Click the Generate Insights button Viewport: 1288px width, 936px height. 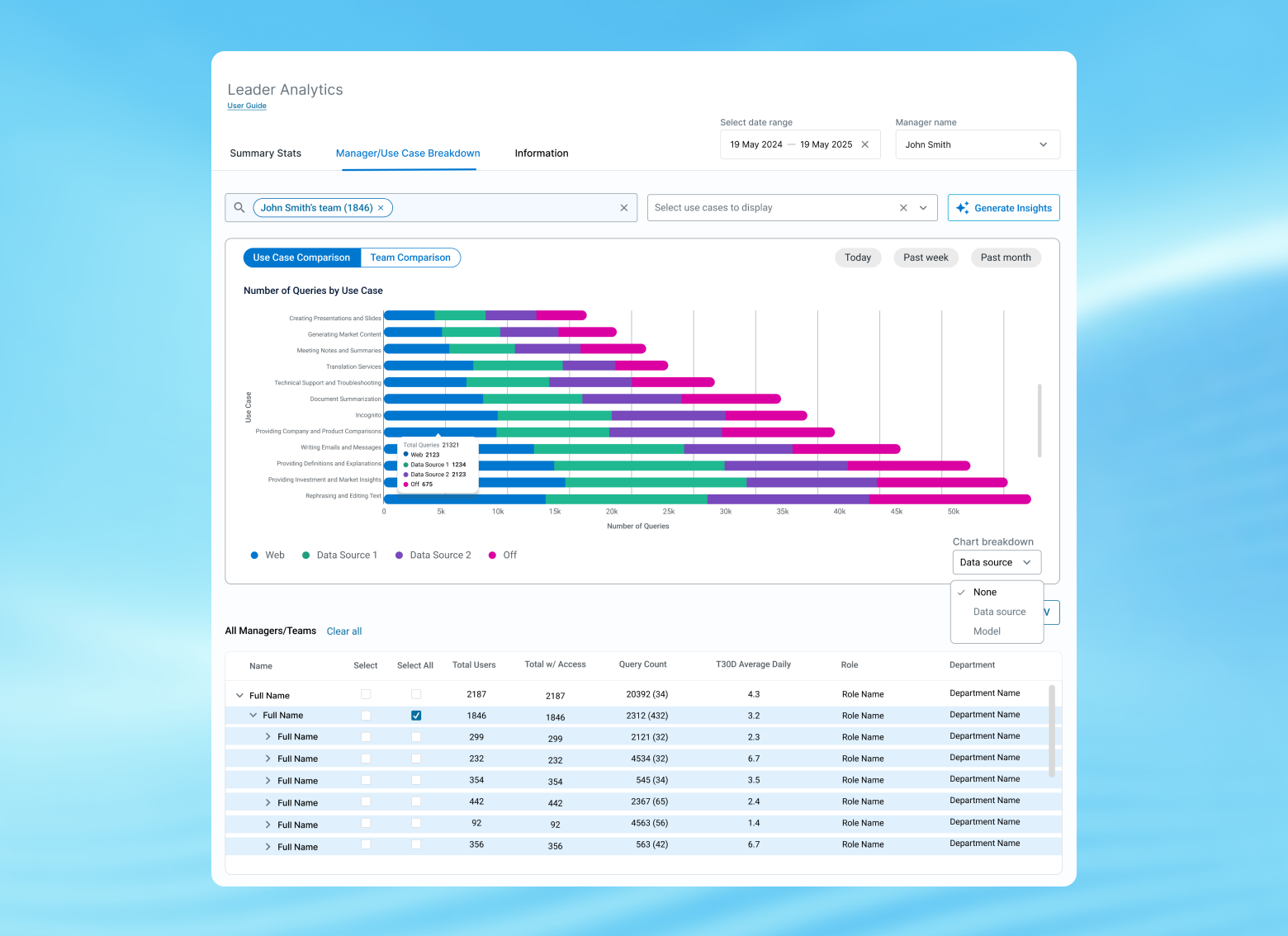pos(1003,208)
